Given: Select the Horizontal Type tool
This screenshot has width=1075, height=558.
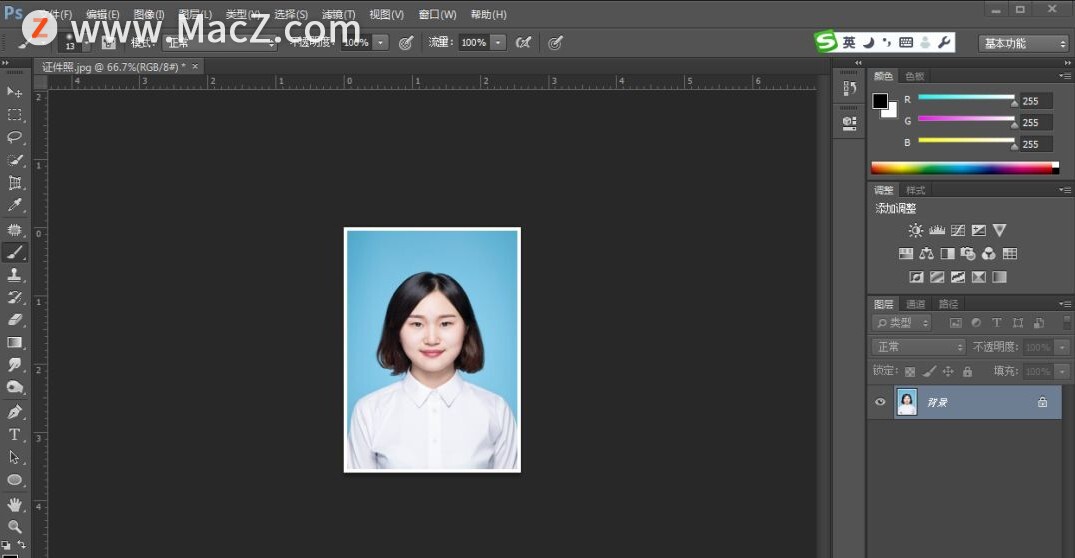Looking at the screenshot, I should (14, 435).
